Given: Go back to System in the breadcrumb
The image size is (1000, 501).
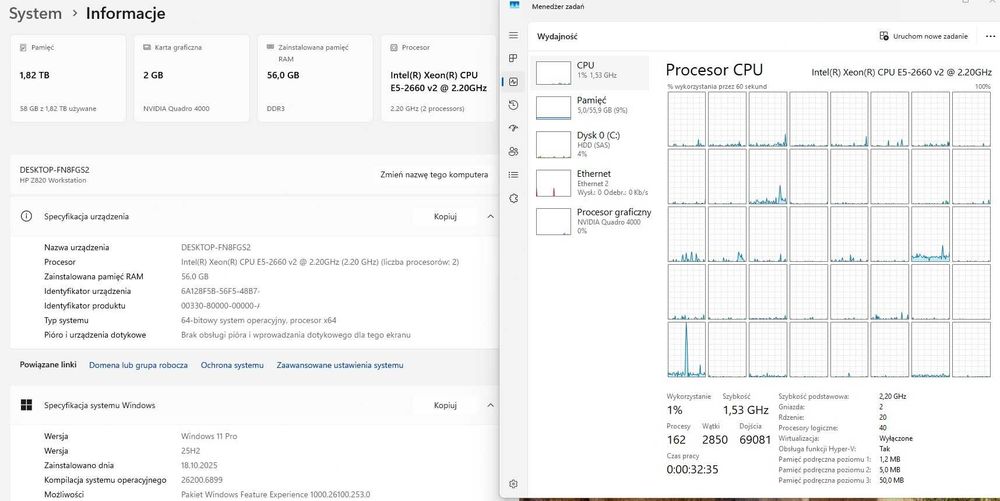Looking at the screenshot, I should tap(35, 13).
